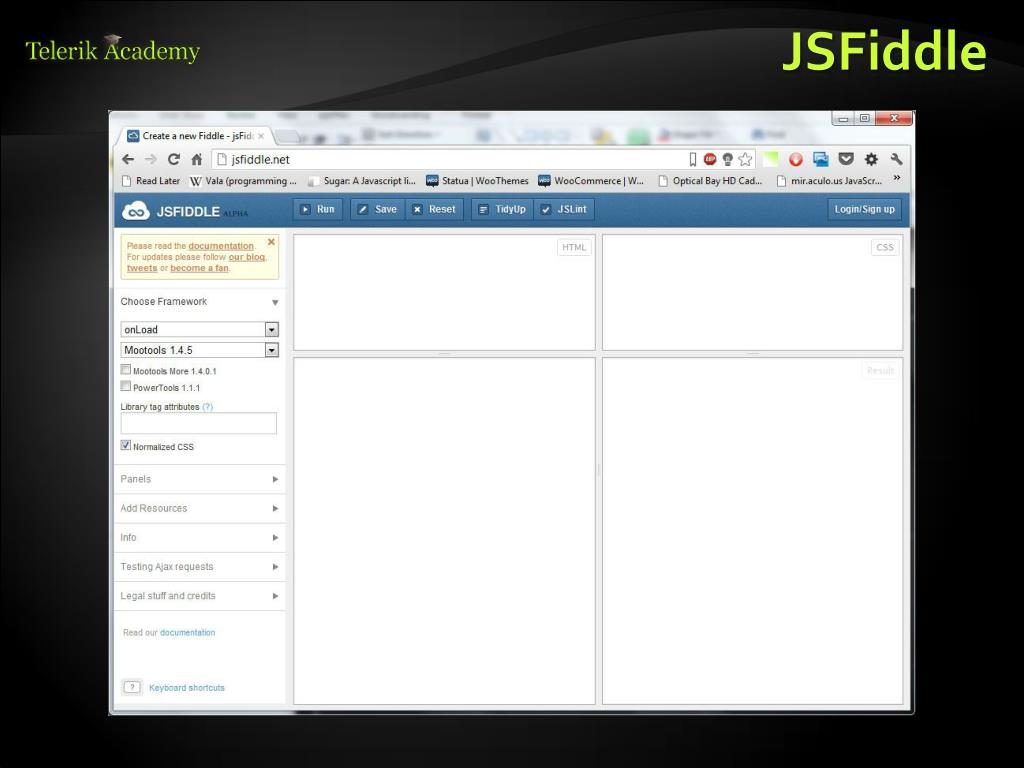Image resolution: width=1024 pixels, height=768 pixels.
Task: Expand the Info section
Action: click(200, 537)
